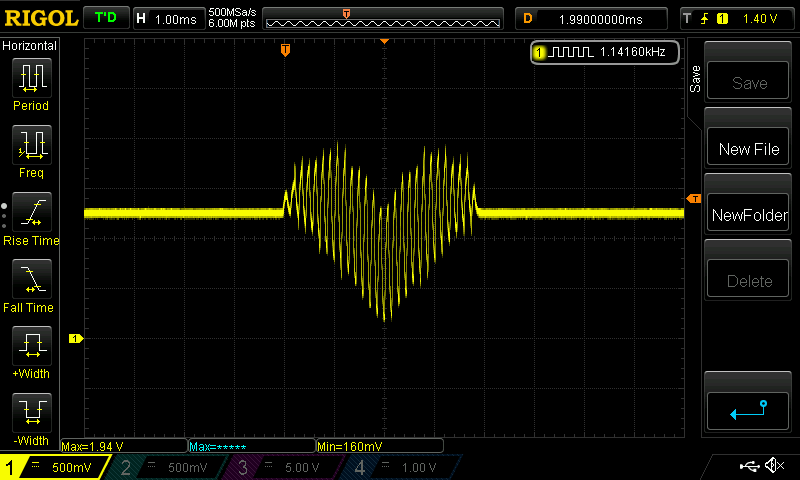Click the trigger level T marker at right edge
Screen dimensions: 800x480
(694, 198)
